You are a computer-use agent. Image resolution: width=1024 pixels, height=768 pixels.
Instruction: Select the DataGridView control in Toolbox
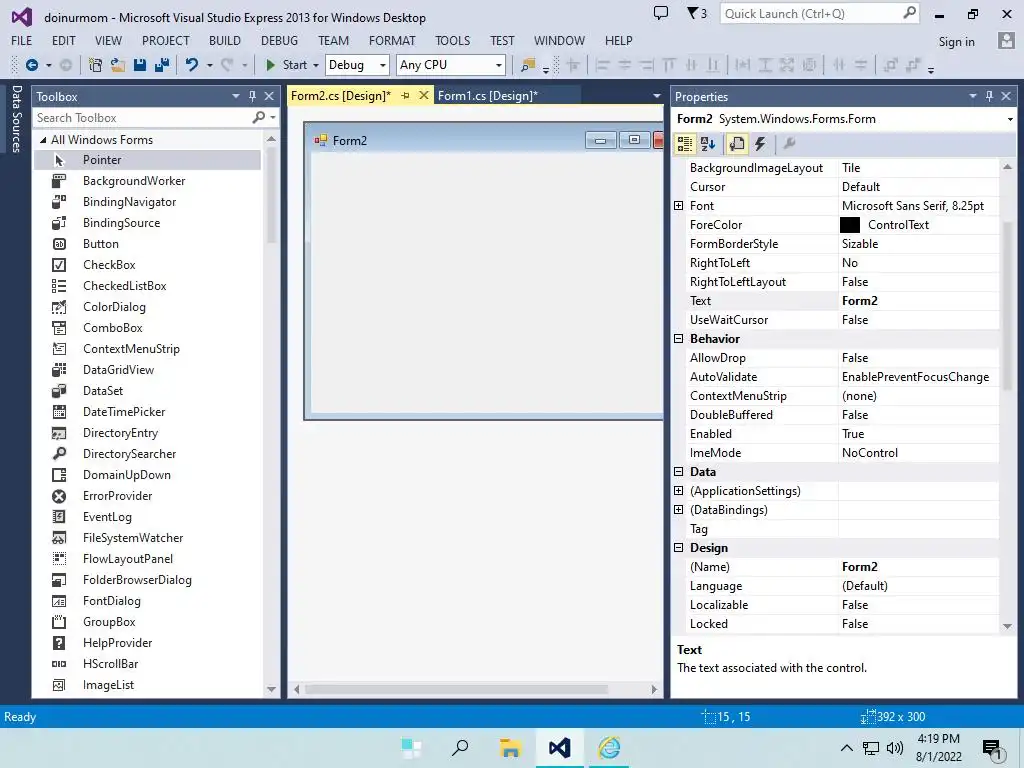[148, 370]
